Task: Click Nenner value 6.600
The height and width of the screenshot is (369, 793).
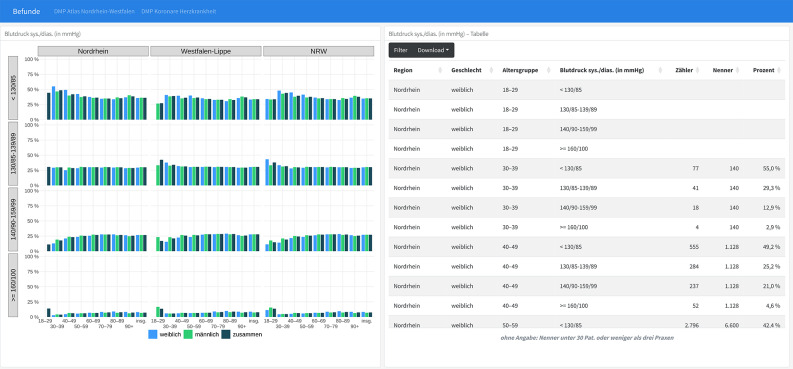Action: click(731, 325)
